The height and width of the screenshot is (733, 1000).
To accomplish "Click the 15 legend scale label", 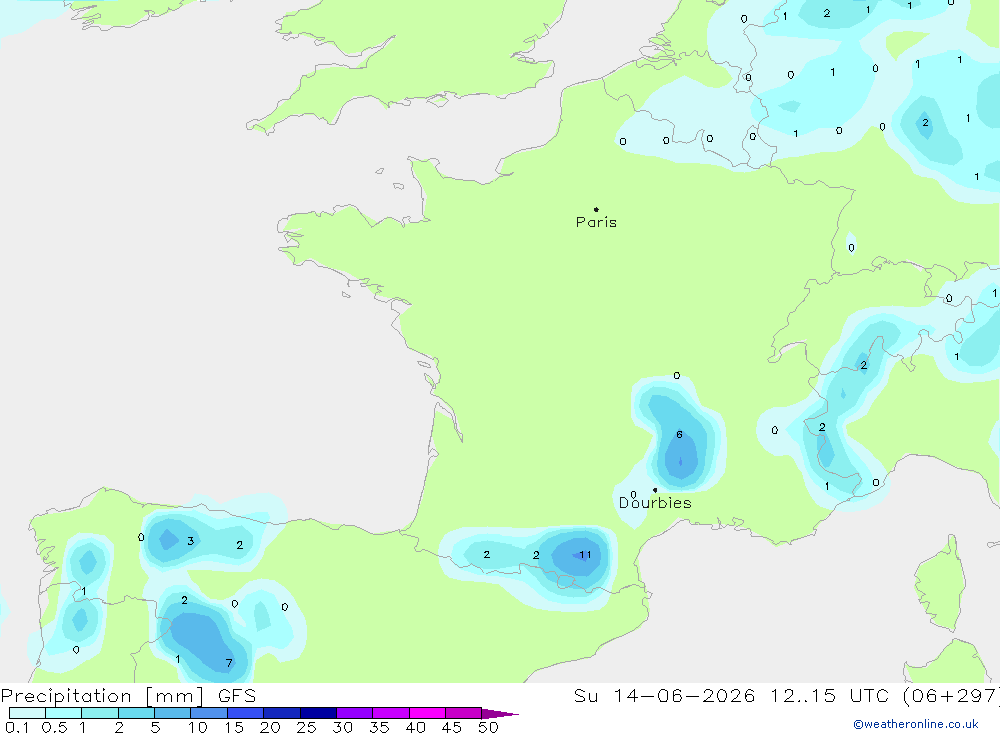I will pyautogui.click(x=233, y=727).
